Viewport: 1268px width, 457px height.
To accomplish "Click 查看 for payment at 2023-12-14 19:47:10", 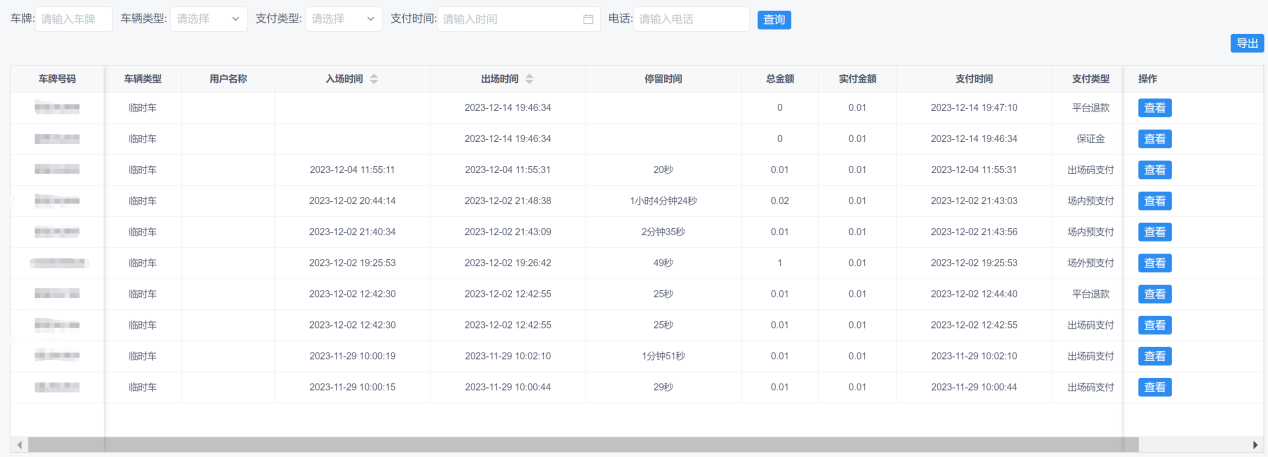I will (x=1155, y=108).
